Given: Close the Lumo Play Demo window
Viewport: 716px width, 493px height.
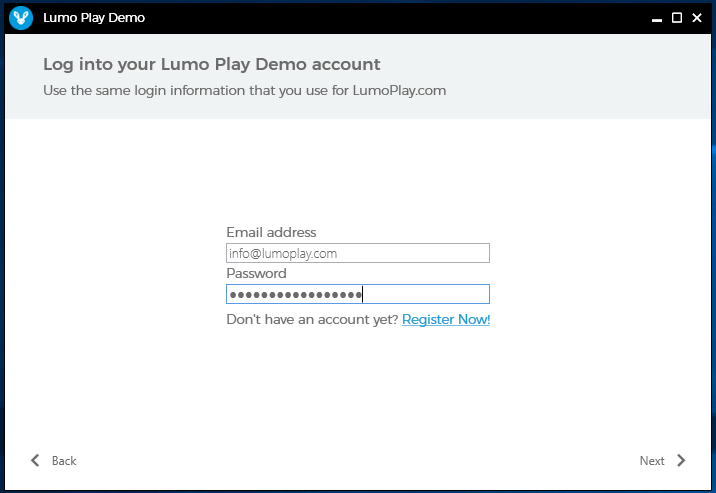Looking at the screenshot, I should coord(697,18).
